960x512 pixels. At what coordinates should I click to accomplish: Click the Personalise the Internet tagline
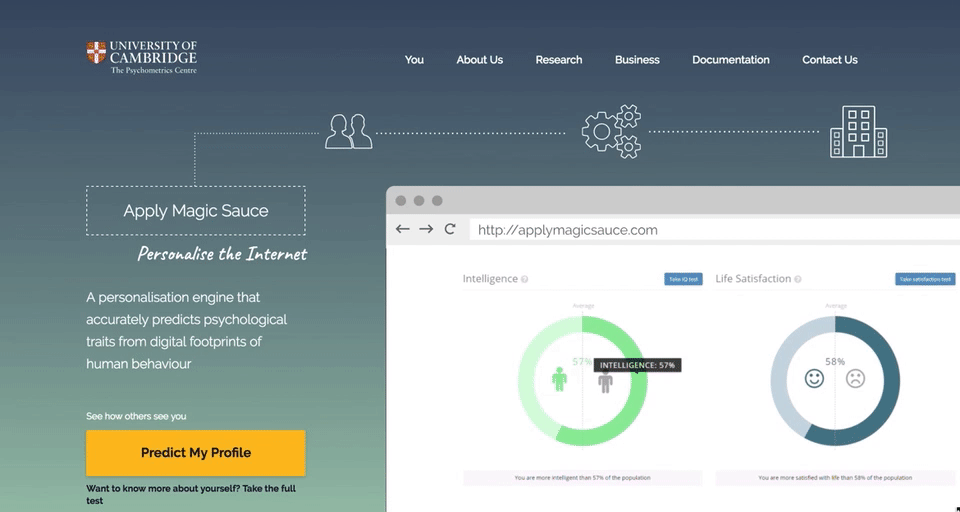(x=222, y=254)
